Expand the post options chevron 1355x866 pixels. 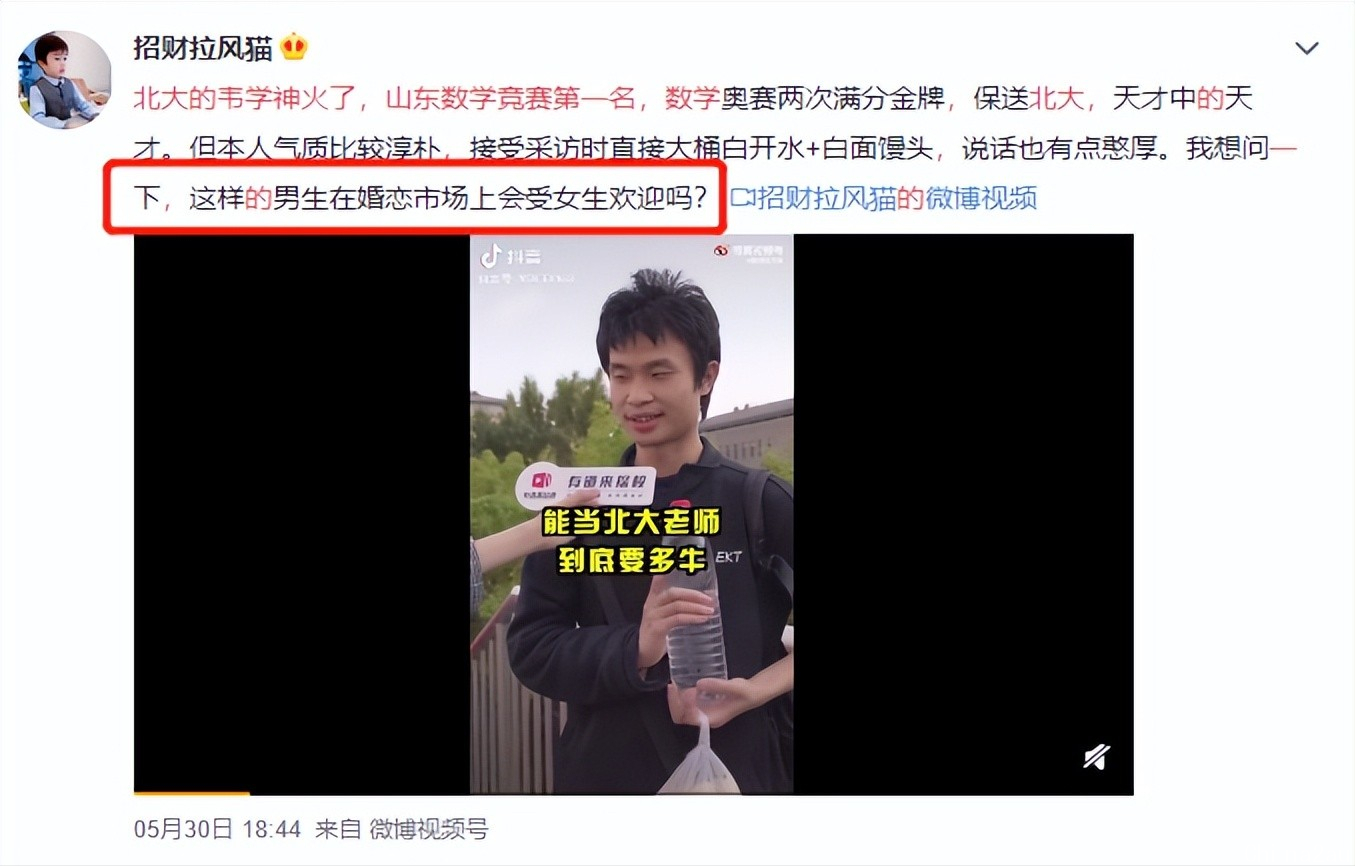[1306, 48]
